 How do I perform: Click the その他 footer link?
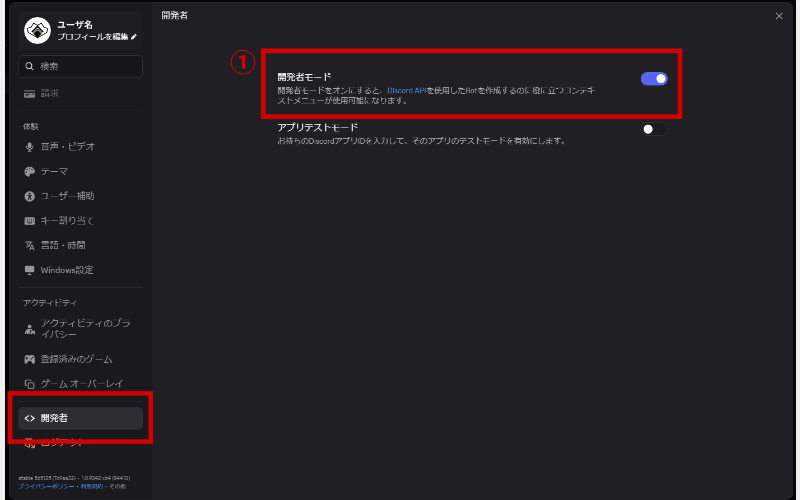tap(117, 486)
